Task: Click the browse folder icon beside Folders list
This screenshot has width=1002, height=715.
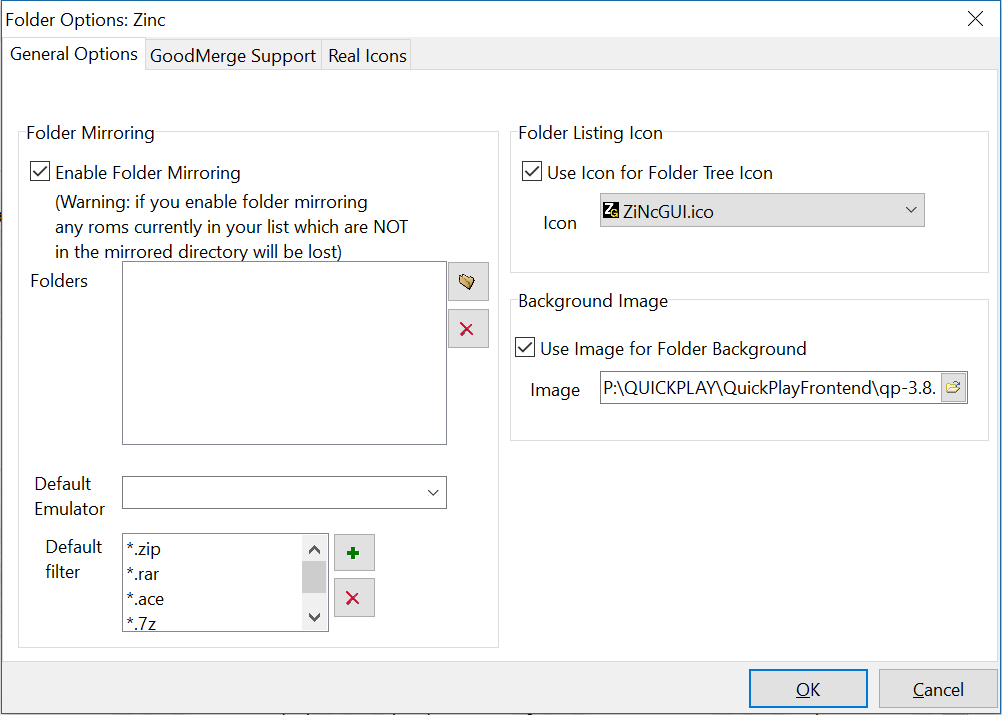Action: [468, 281]
